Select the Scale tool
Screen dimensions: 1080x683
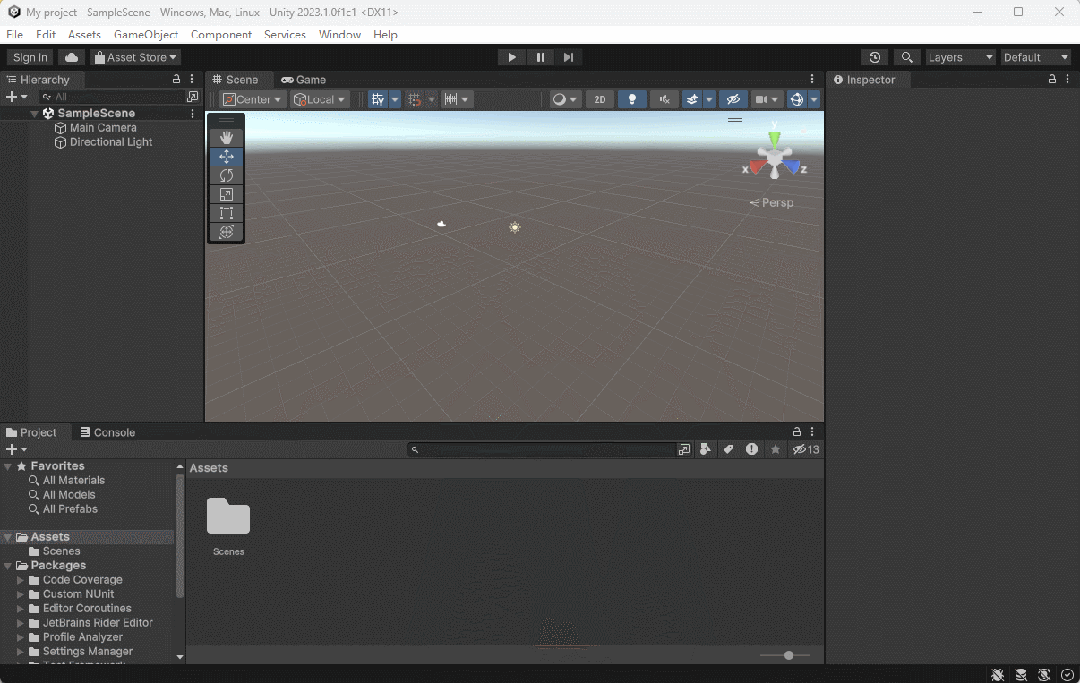pos(226,195)
